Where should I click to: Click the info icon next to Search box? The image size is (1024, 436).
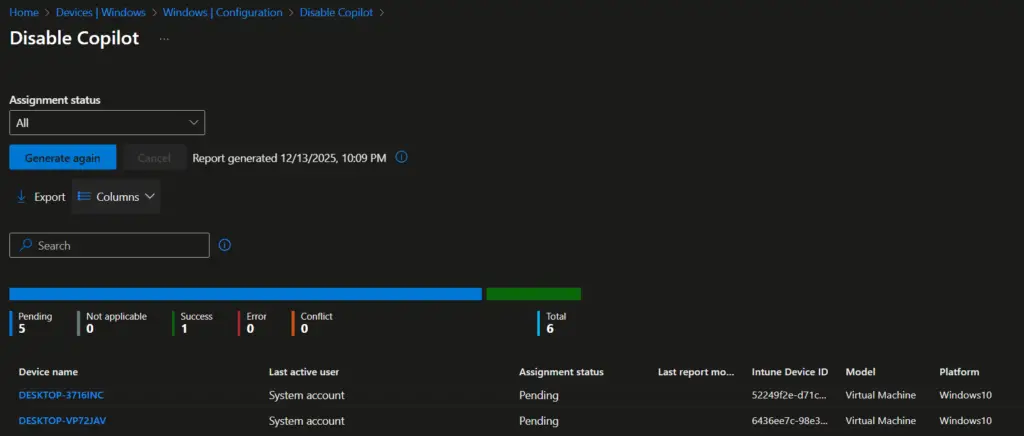tap(225, 245)
